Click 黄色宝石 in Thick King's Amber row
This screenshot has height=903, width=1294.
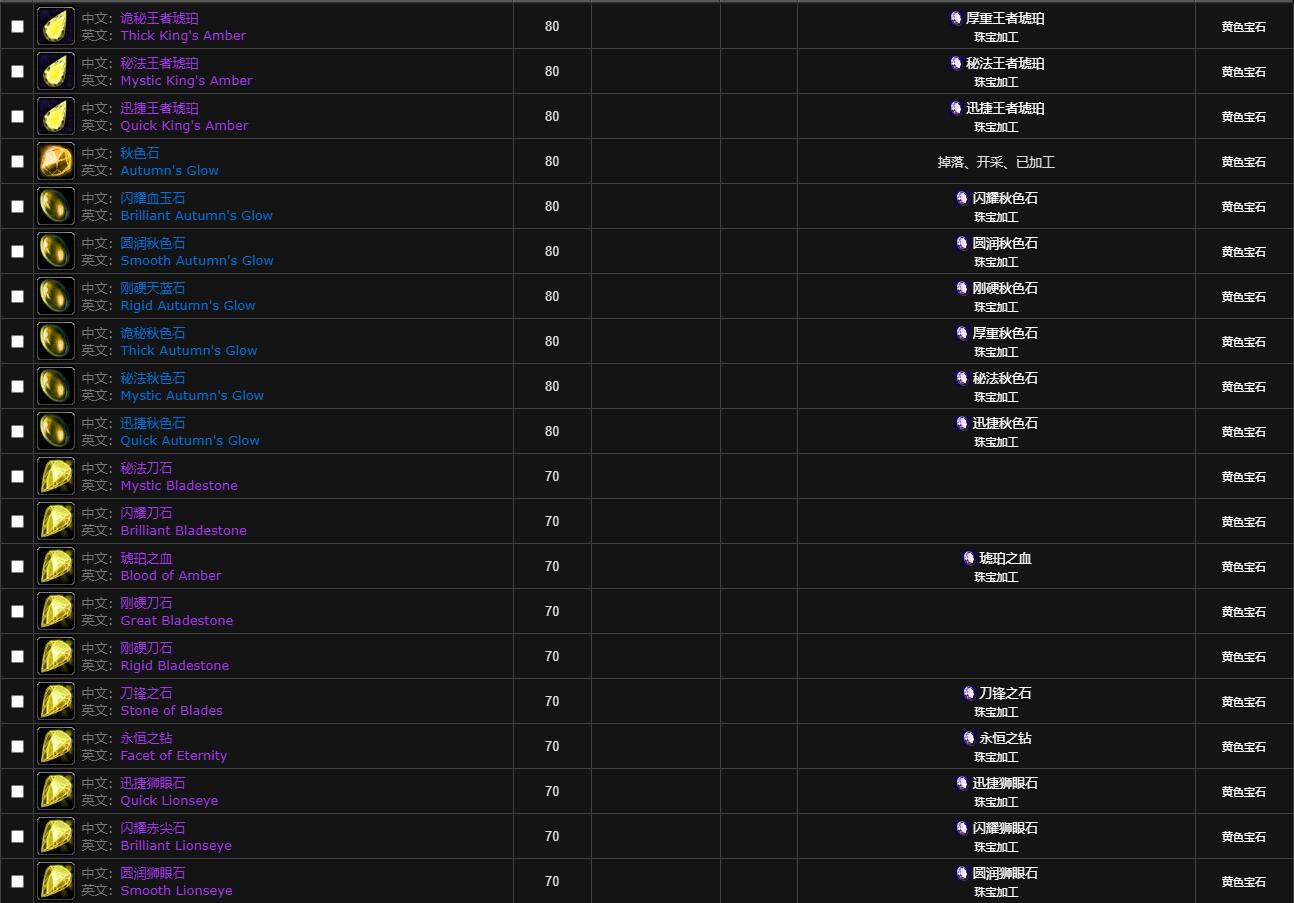[x=1243, y=27]
